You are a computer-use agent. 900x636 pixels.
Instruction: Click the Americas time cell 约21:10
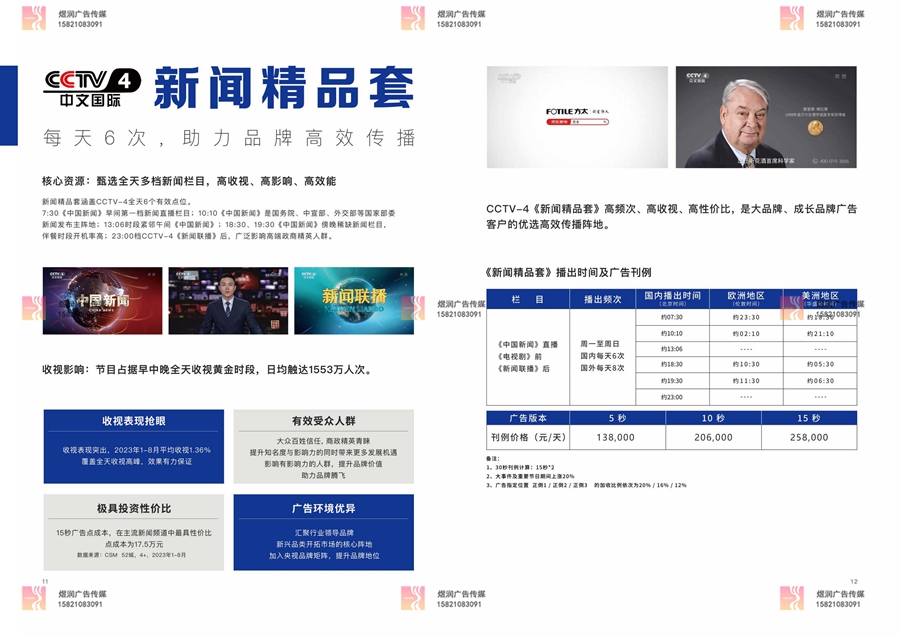click(820, 333)
